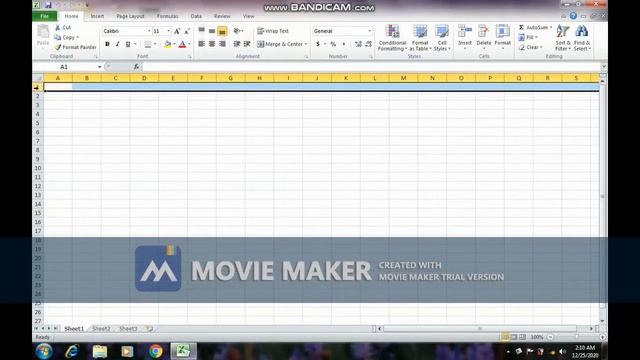Open the File tab

pos(44,16)
